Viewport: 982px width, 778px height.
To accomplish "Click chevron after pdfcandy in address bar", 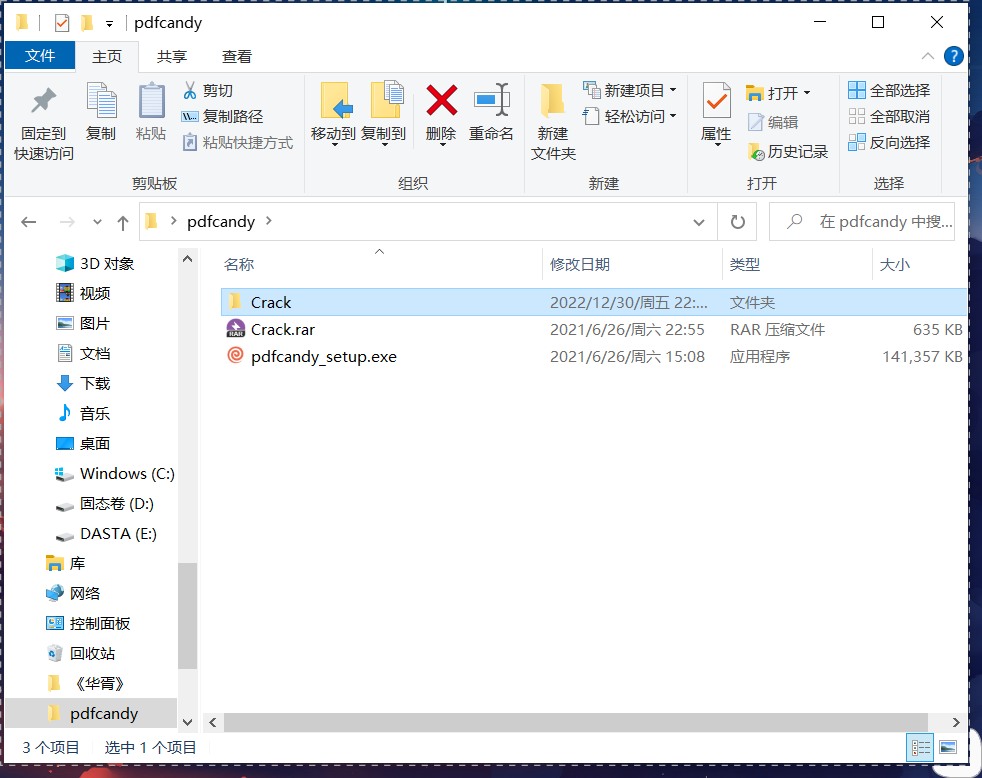I will 269,221.
